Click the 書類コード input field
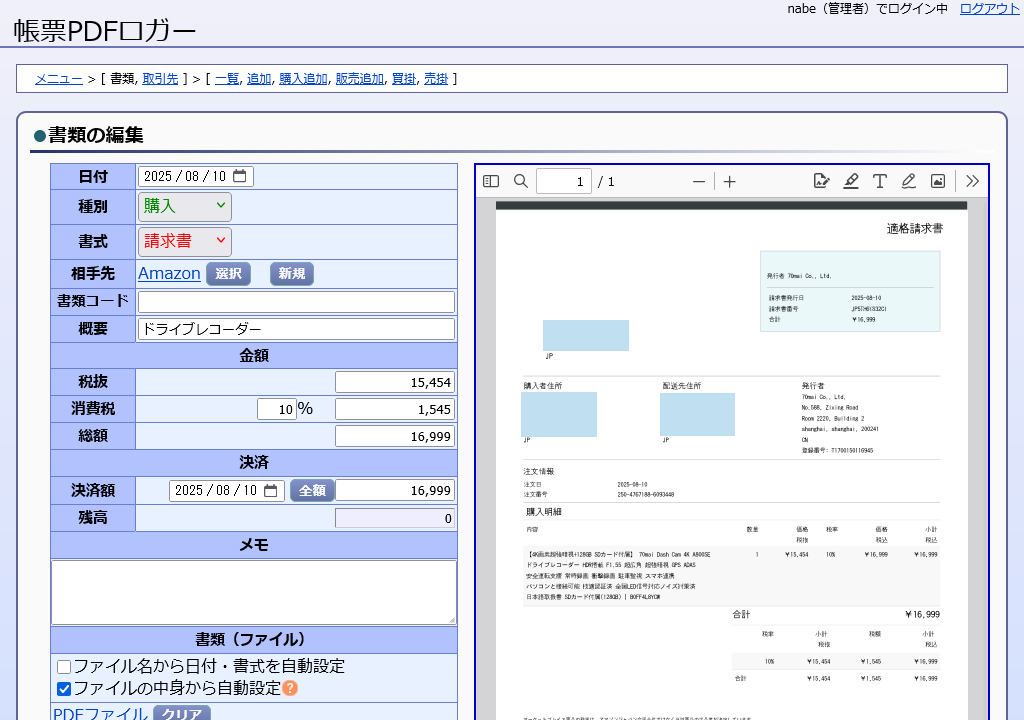Image resolution: width=1024 pixels, height=720 pixels. [x=296, y=302]
